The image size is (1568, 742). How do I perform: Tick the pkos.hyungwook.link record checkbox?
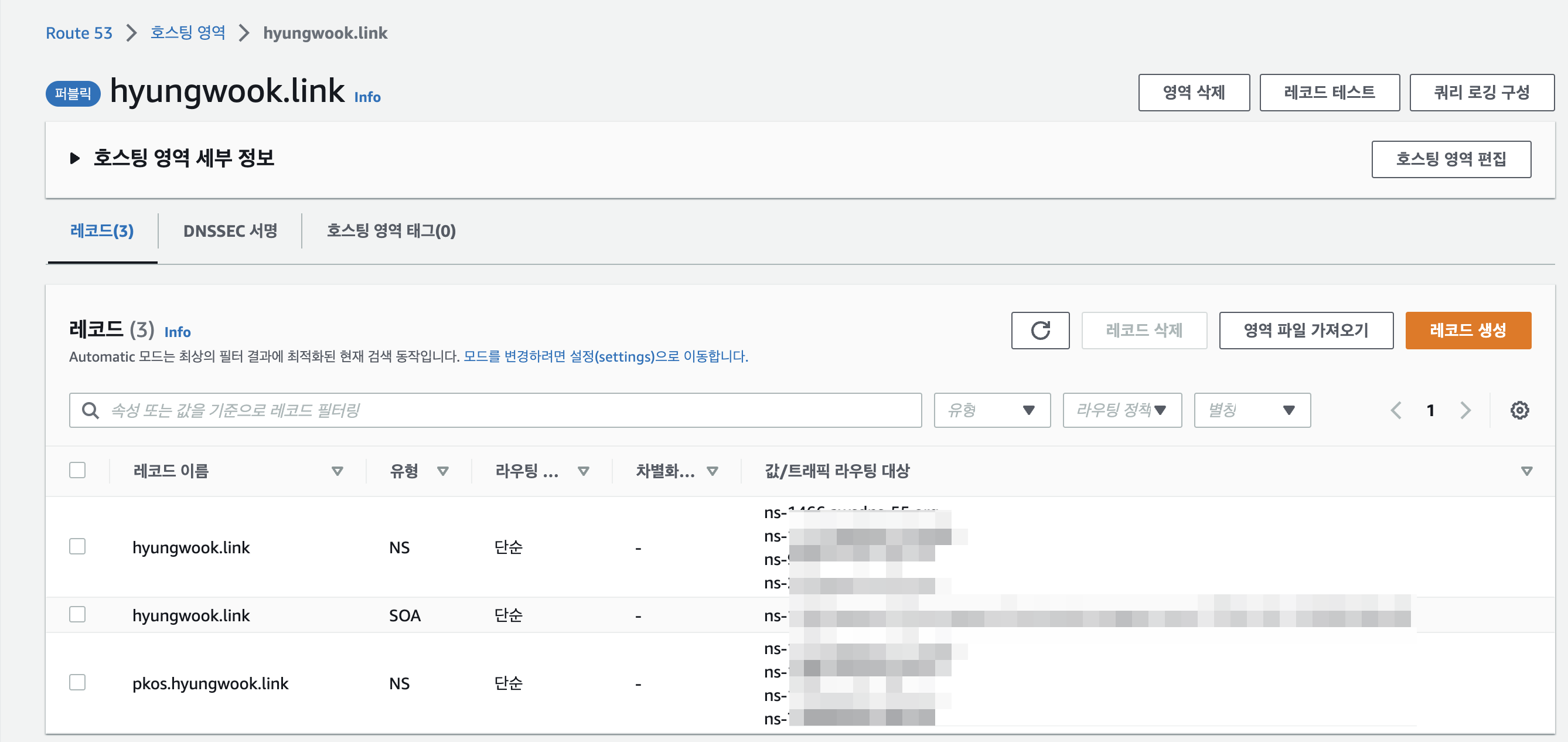pos(77,682)
